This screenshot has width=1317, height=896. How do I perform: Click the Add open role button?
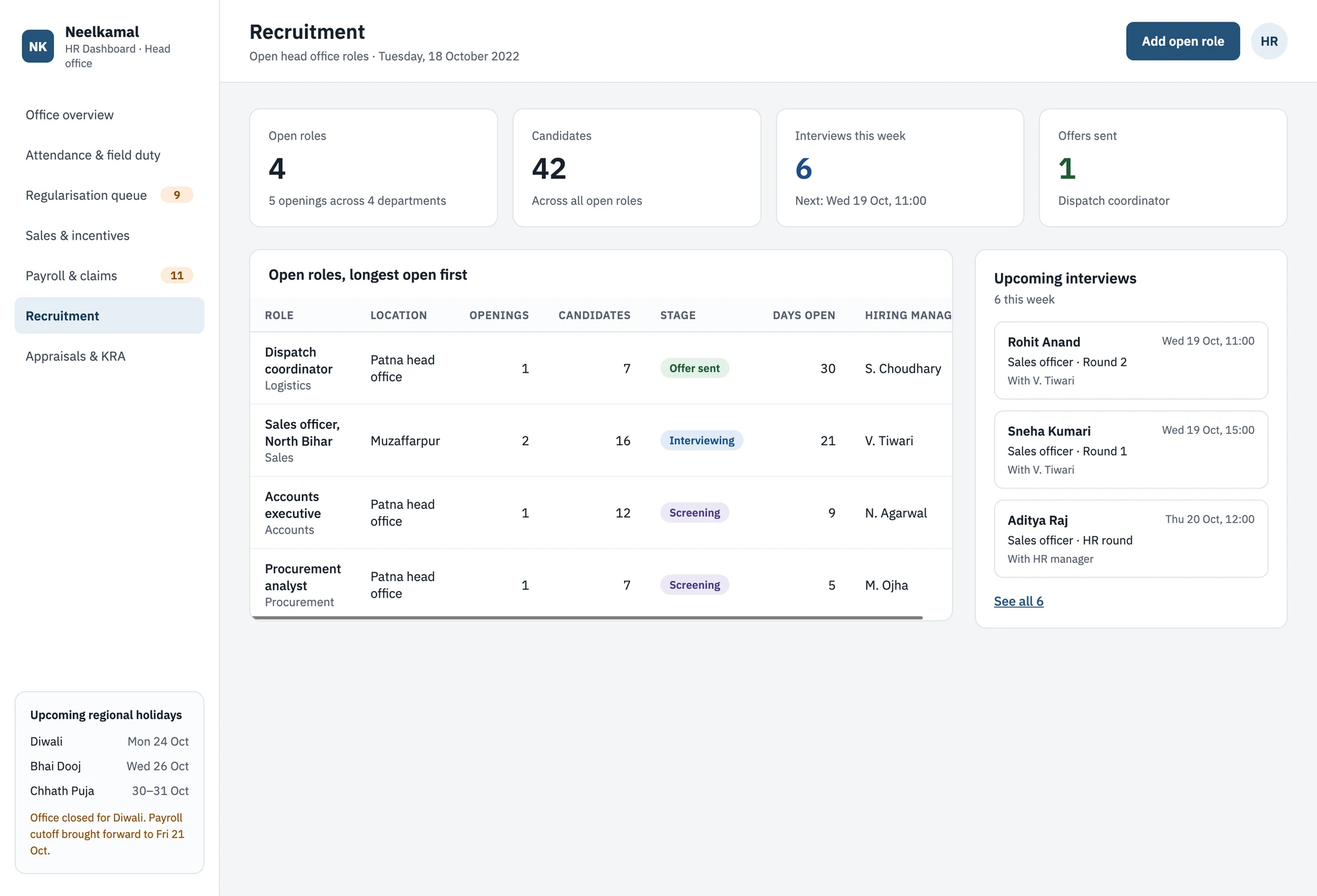[x=1183, y=41]
